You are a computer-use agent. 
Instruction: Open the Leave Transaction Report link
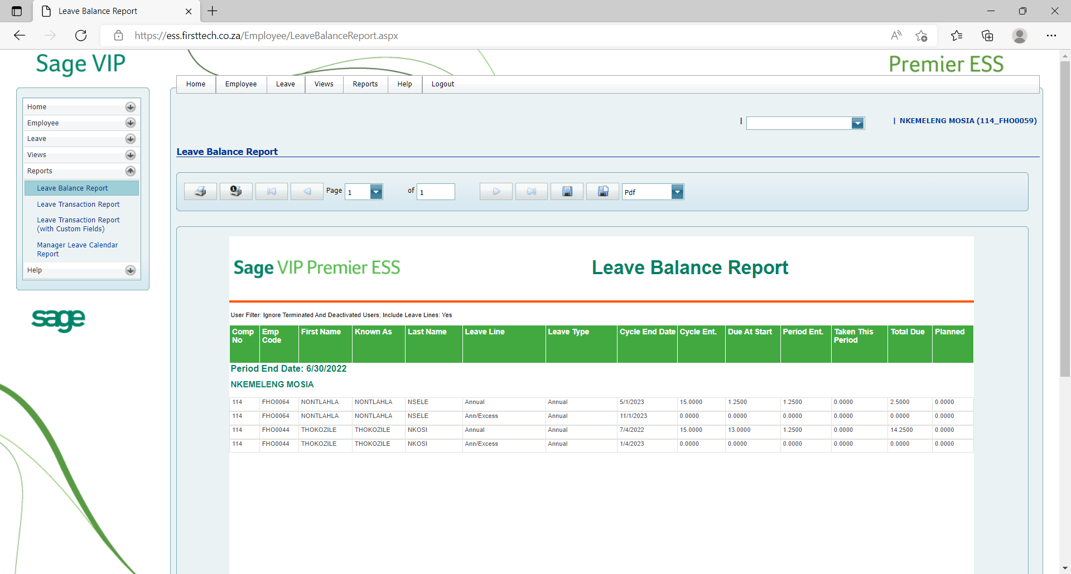point(78,204)
